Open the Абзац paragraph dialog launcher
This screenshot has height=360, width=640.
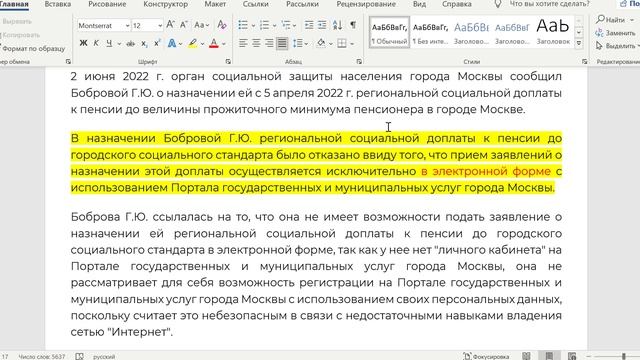click(359, 62)
